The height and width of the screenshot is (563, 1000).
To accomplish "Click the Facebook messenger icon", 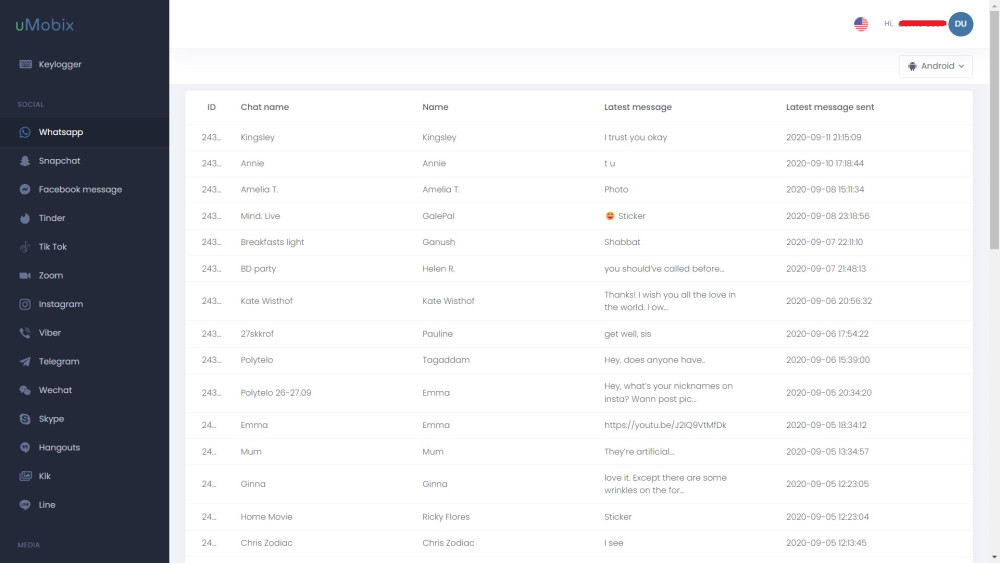I will (x=25, y=189).
